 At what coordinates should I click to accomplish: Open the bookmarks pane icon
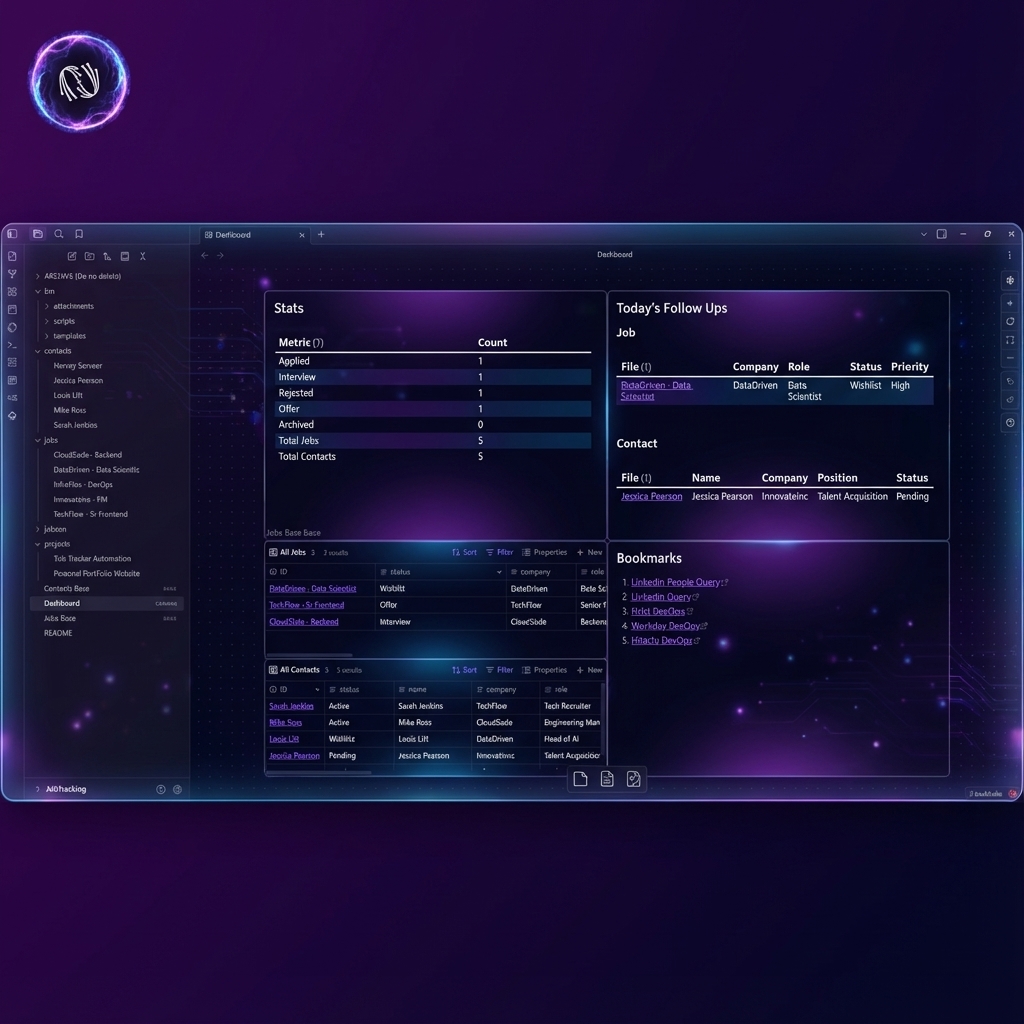[79, 234]
